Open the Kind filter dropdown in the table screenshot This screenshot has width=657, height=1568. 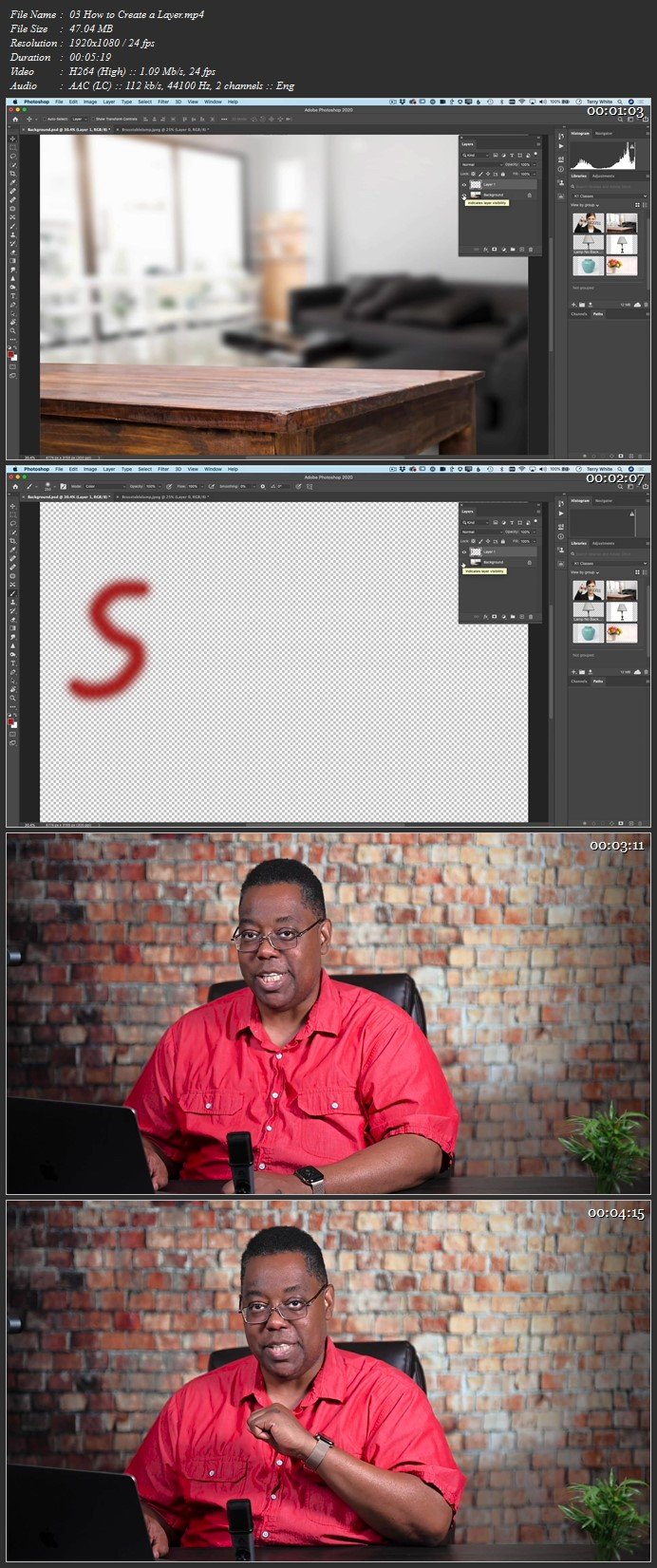[x=476, y=156]
